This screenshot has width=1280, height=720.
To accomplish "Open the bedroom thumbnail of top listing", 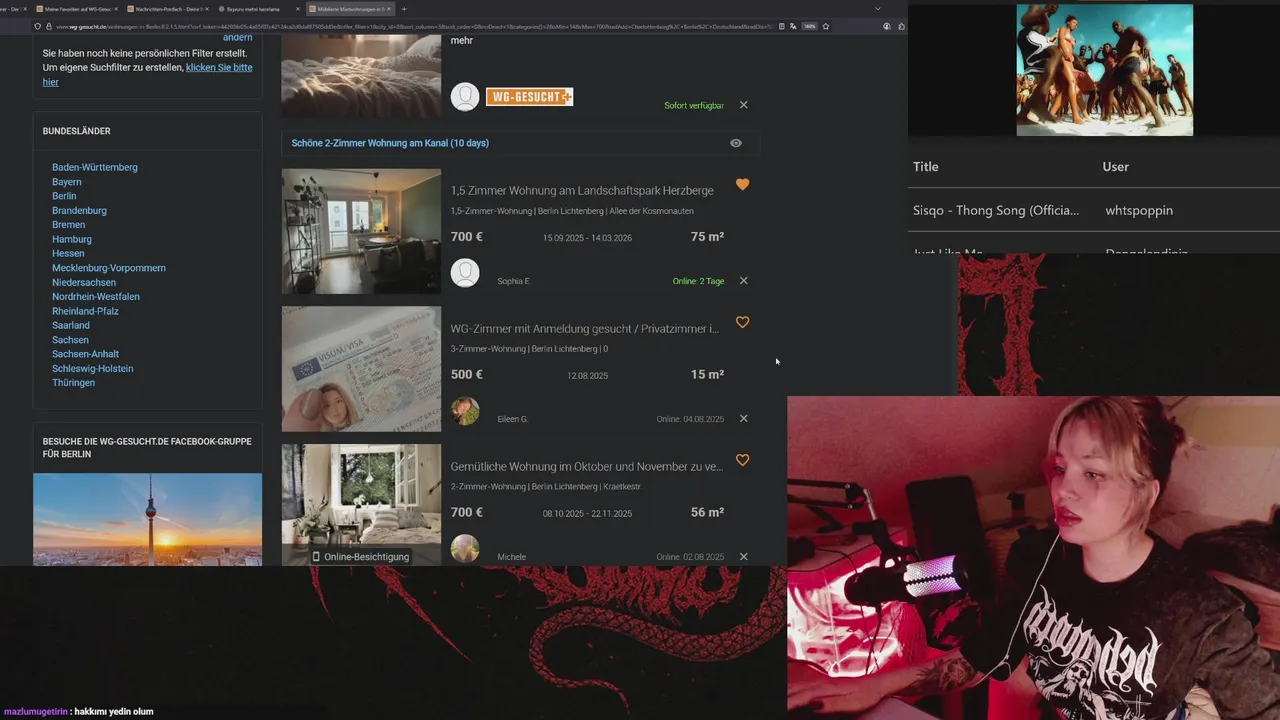I will pyautogui.click(x=361, y=76).
